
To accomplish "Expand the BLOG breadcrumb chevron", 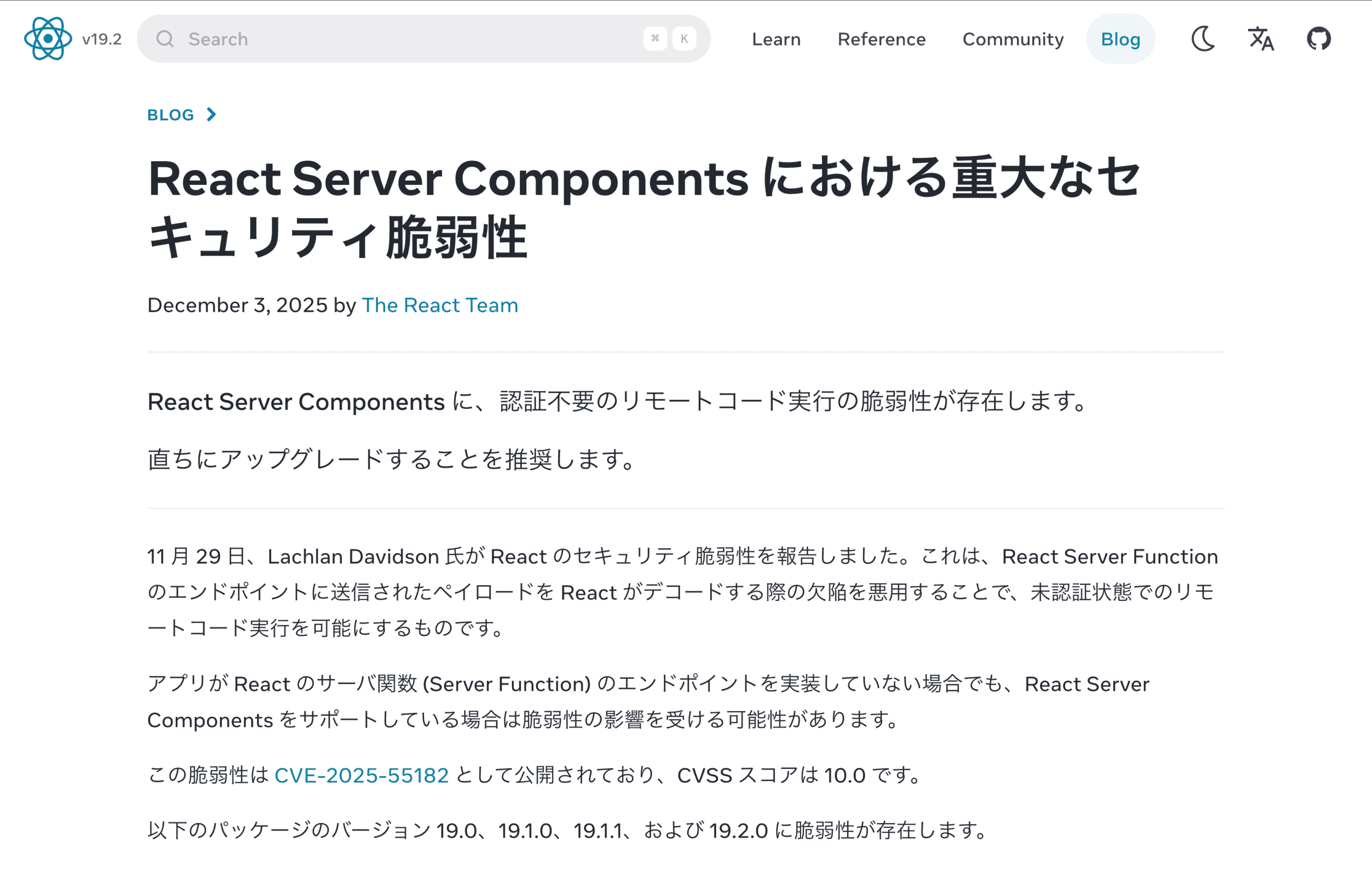I will click(211, 114).
